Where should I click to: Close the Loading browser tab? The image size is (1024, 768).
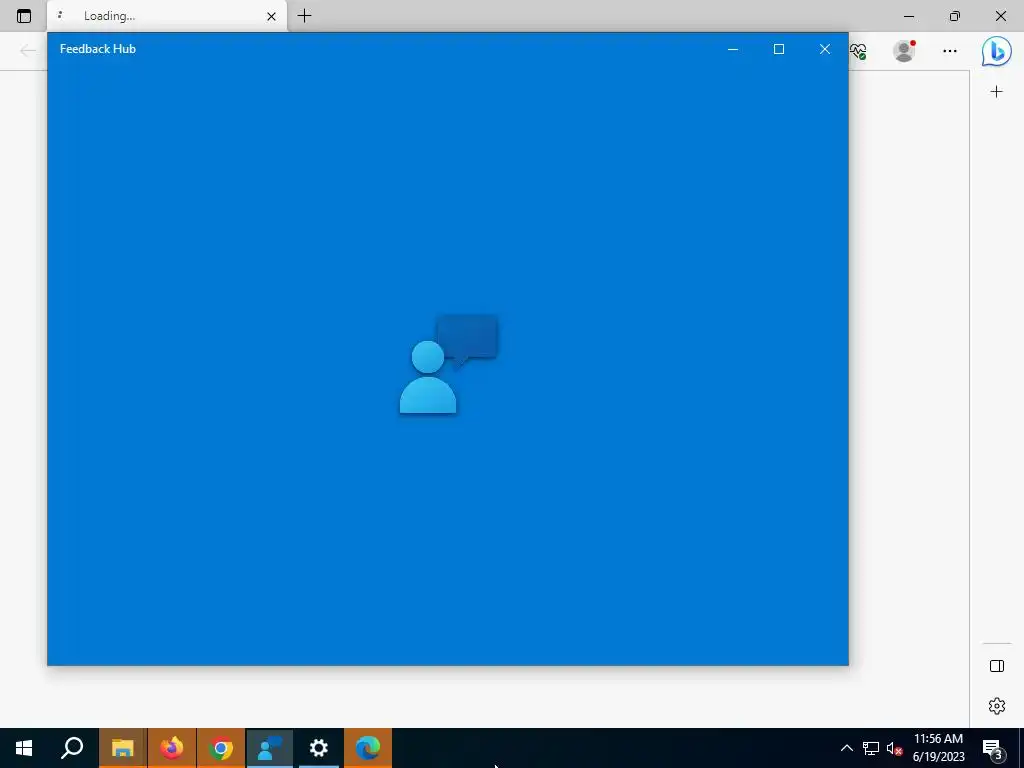272,16
